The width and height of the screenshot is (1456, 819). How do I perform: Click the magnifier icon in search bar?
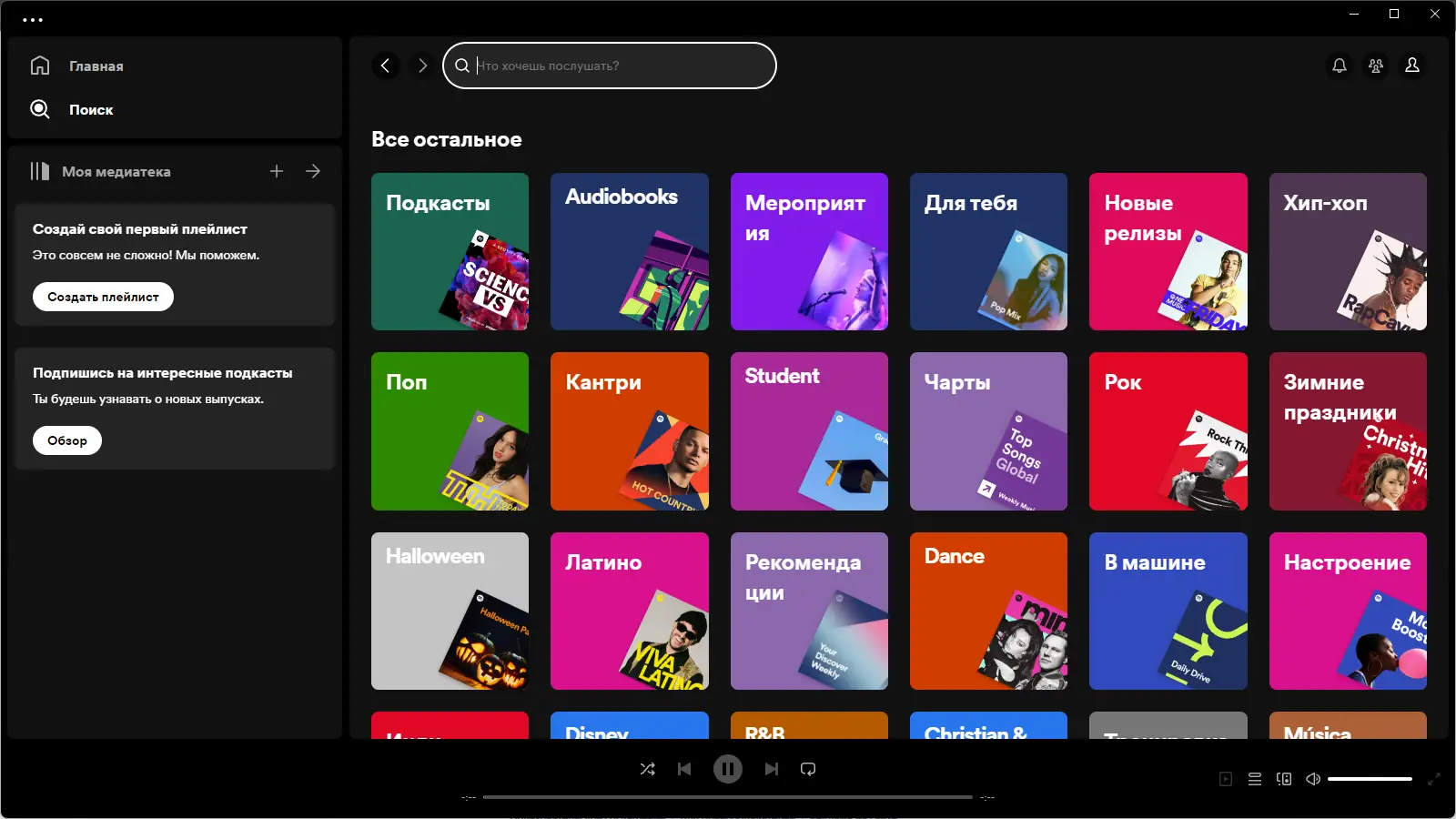point(462,66)
